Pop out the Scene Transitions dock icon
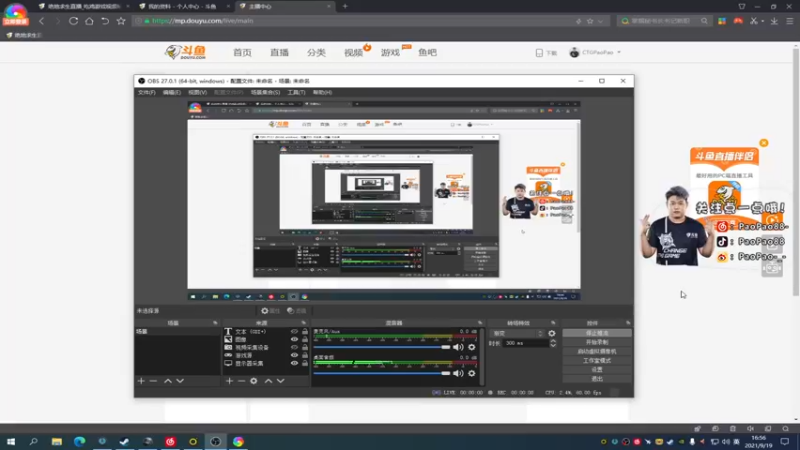800x450 pixels. [x=553, y=323]
